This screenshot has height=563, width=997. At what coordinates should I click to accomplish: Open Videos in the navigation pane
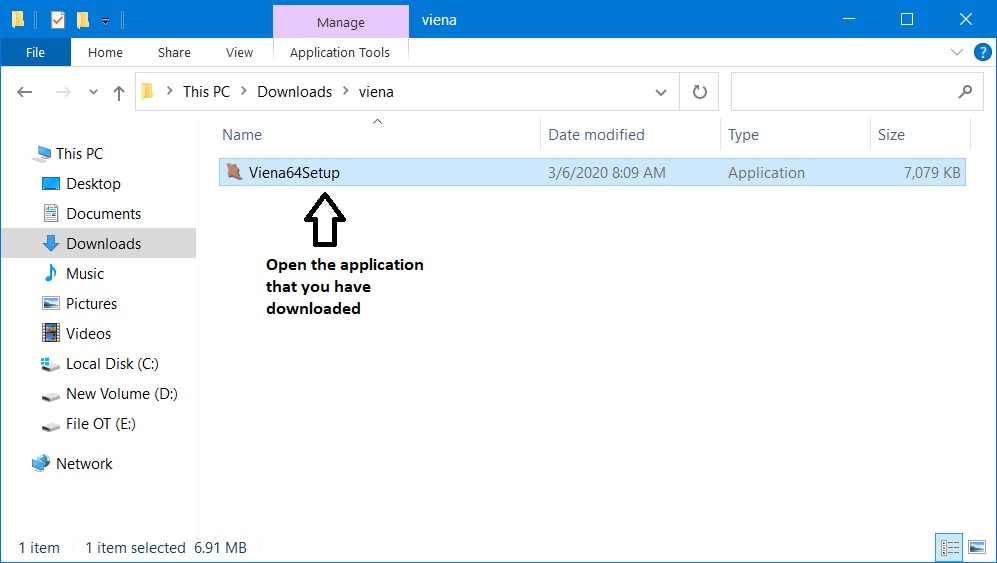coord(88,333)
